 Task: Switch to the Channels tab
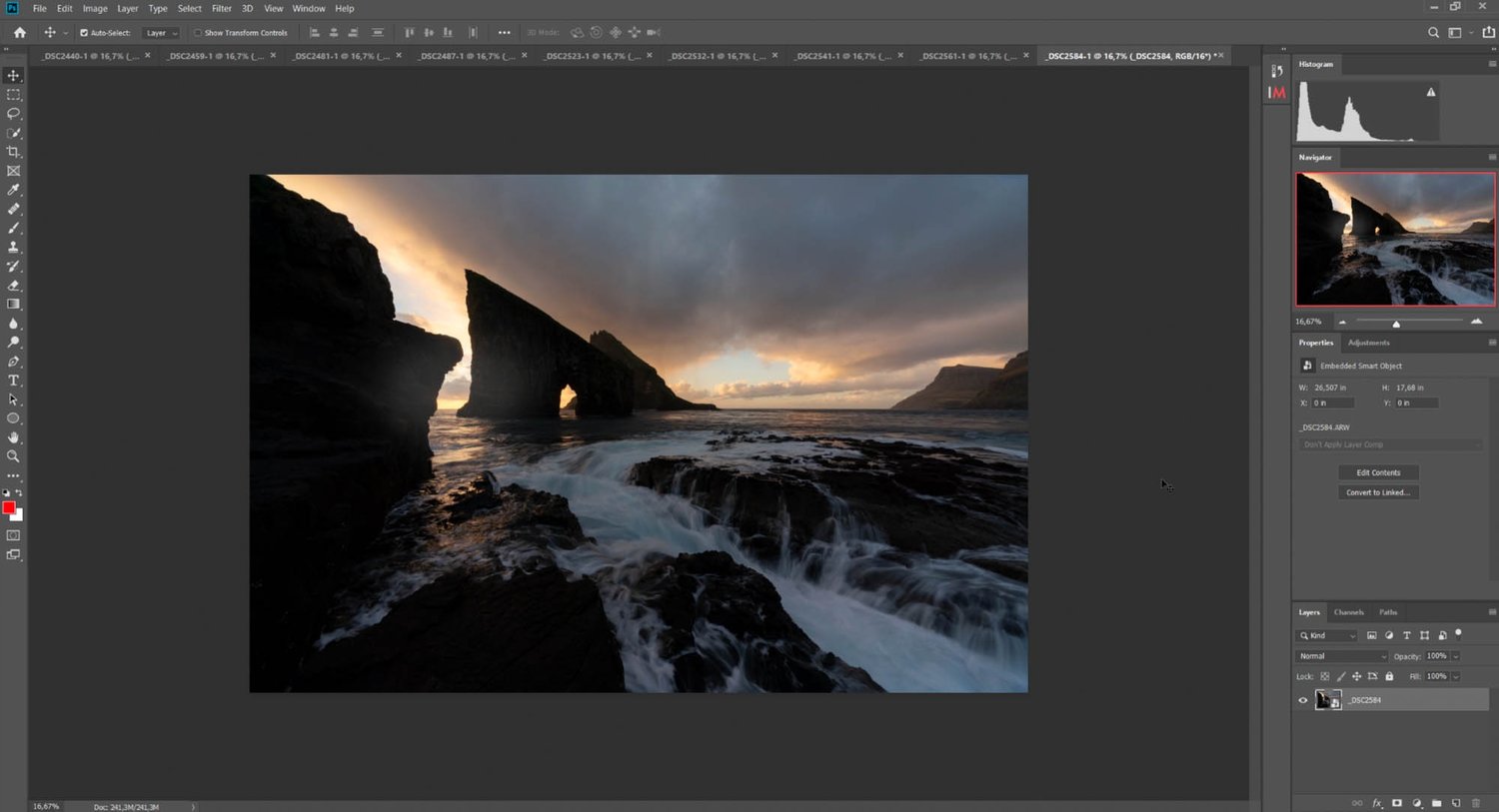[x=1348, y=612]
